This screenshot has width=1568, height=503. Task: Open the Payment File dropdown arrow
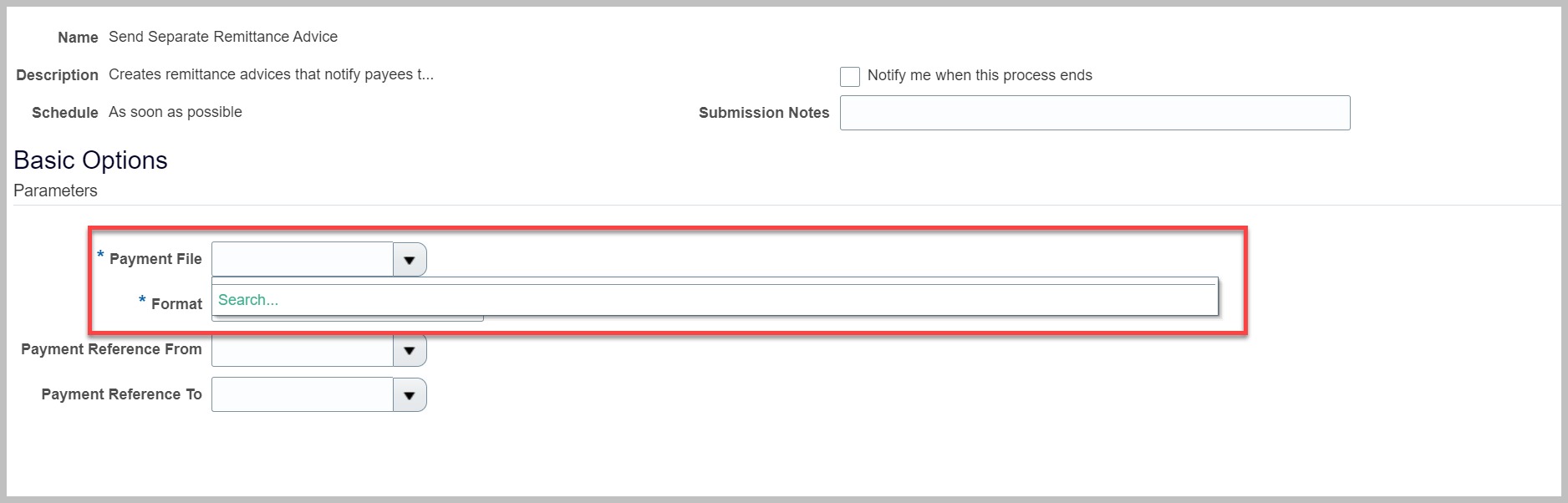(410, 259)
